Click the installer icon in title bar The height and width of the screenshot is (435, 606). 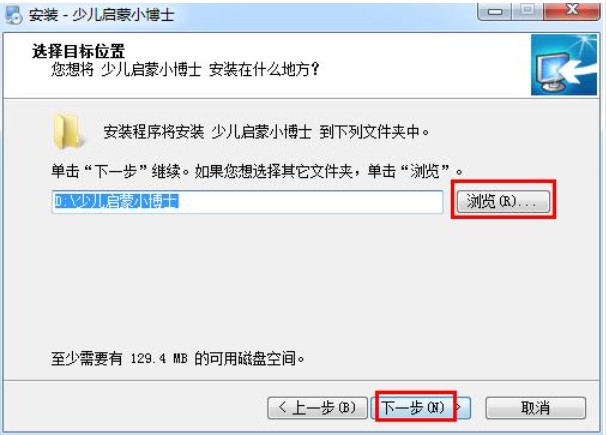pyautogui.click(x=13, y=14)
